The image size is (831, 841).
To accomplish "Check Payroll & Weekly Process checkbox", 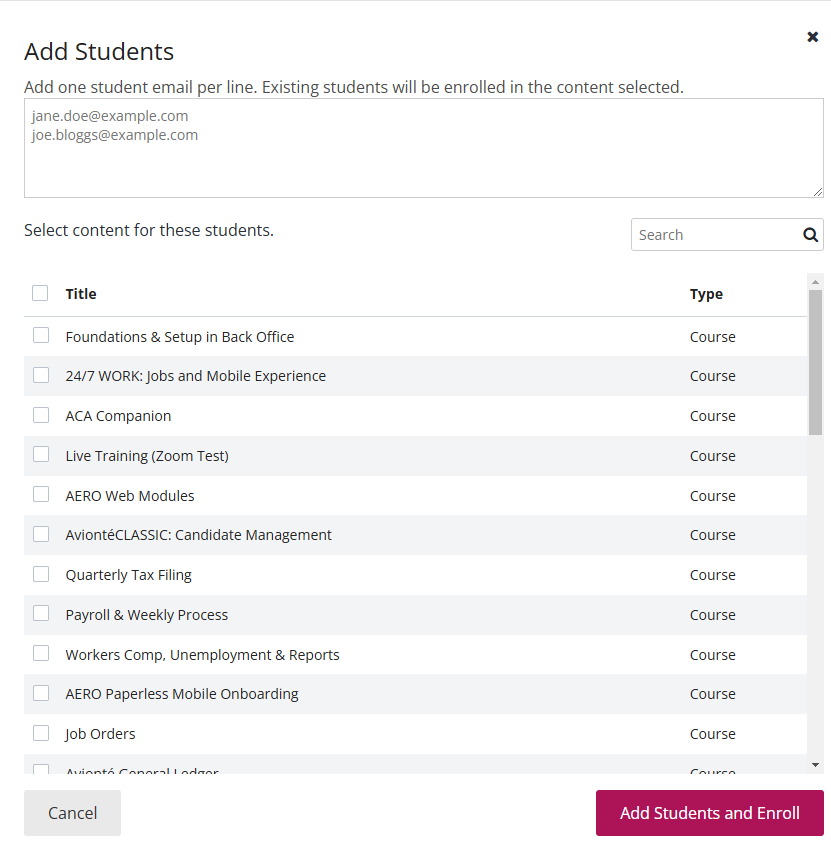I will click(41, 614).
